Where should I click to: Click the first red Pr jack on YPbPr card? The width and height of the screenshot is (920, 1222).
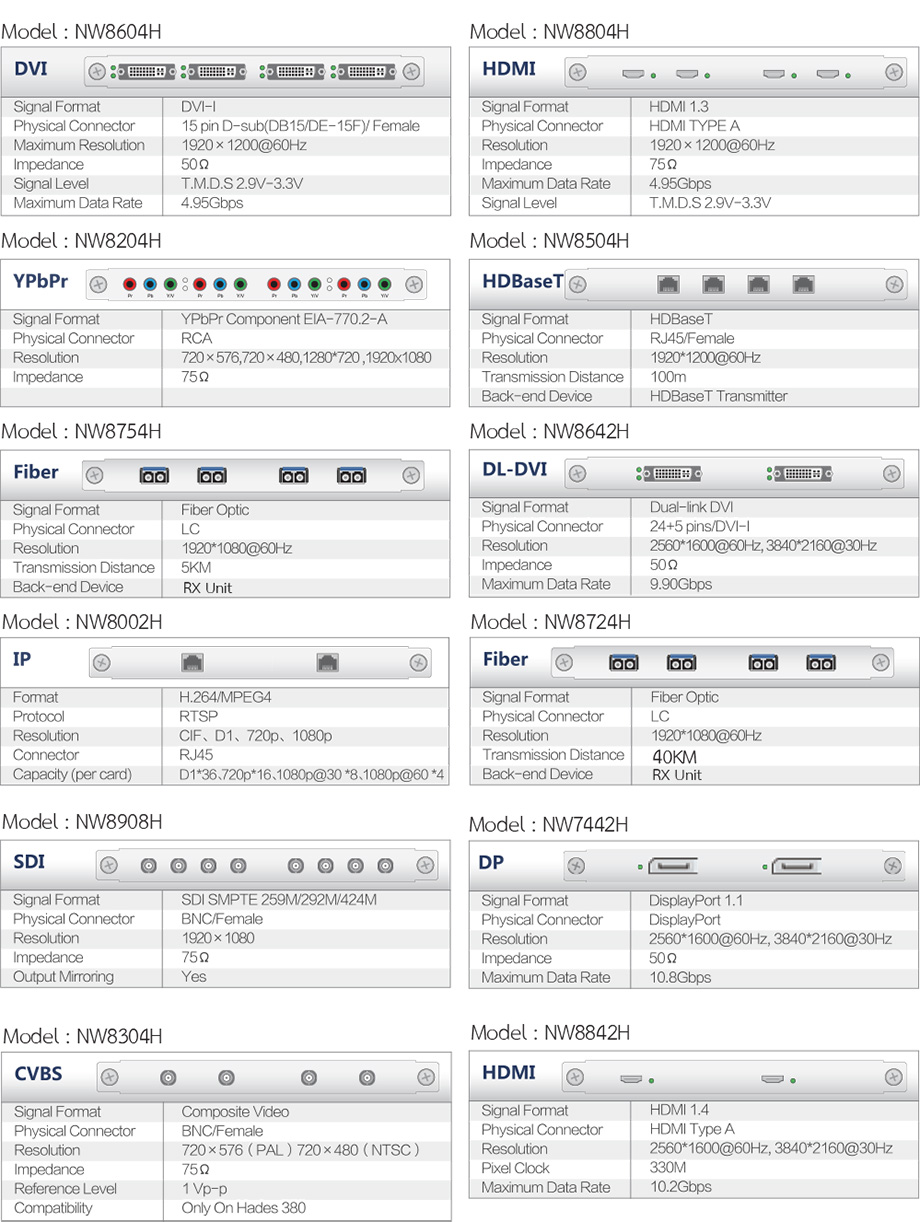pyautogui.click(x=129, y=284)
